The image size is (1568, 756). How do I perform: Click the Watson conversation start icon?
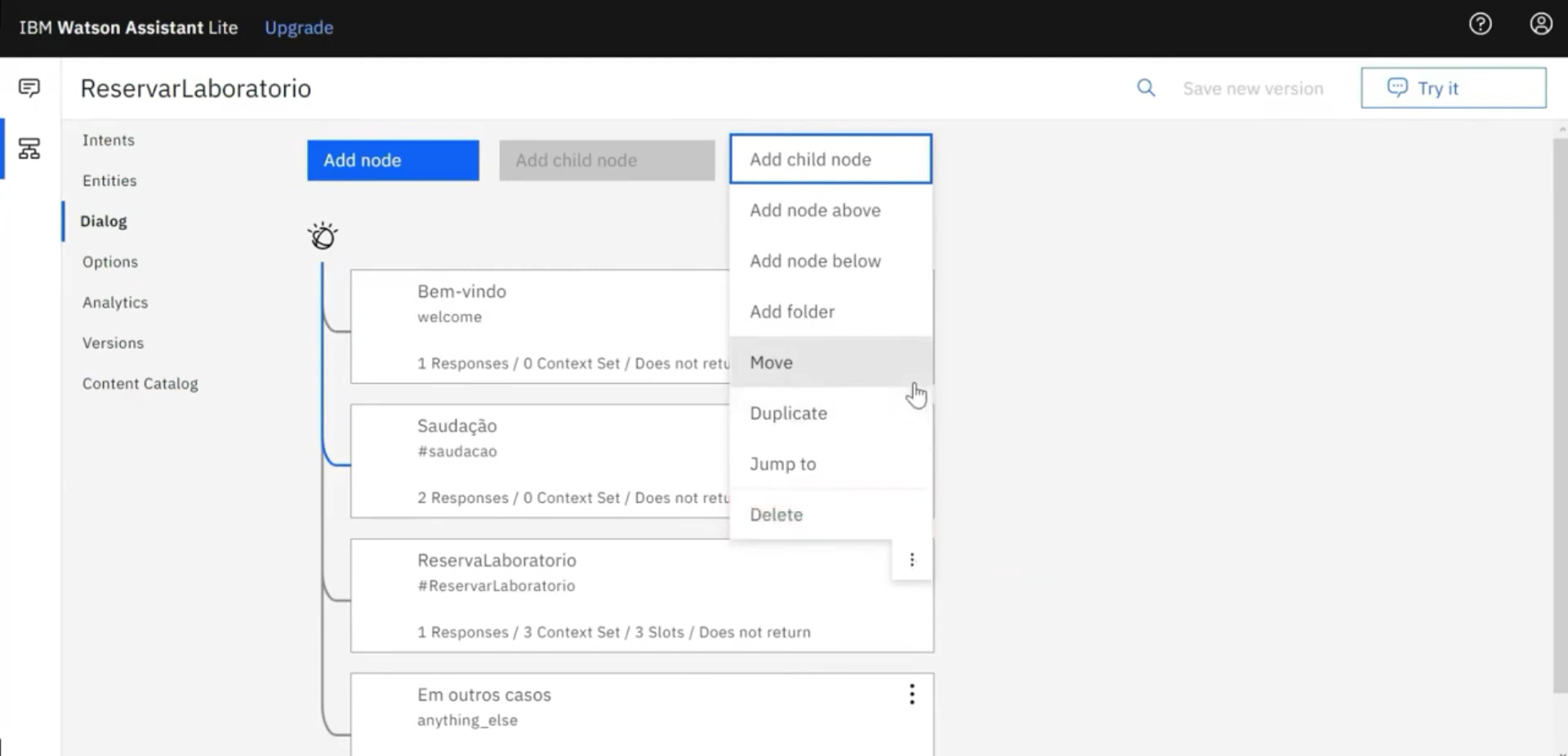pyautogui.click(x=323, y=236)
